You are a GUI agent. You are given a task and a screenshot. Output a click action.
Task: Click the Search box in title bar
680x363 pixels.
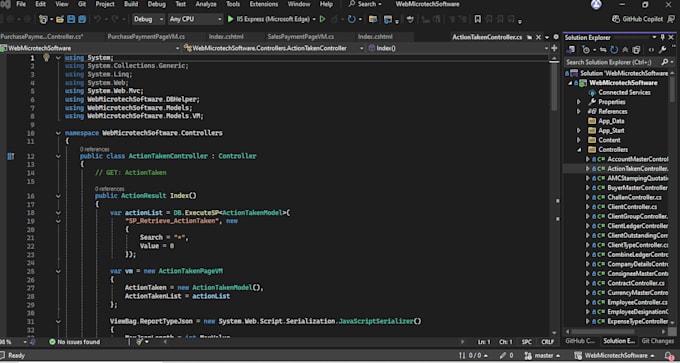click(x=366, y=4)
